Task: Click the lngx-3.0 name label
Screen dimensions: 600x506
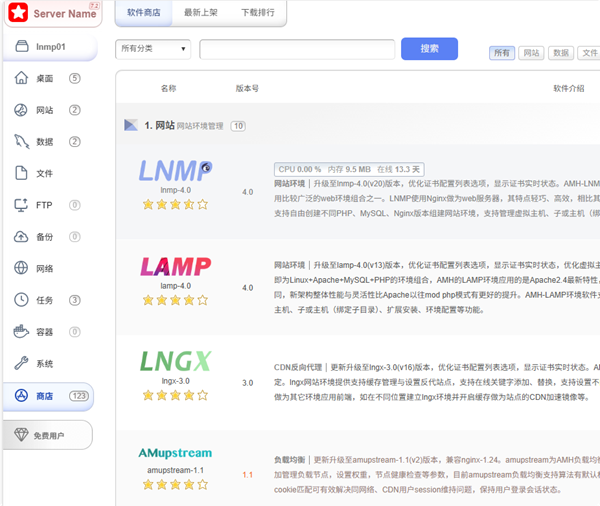Action: tap(176, 381)
